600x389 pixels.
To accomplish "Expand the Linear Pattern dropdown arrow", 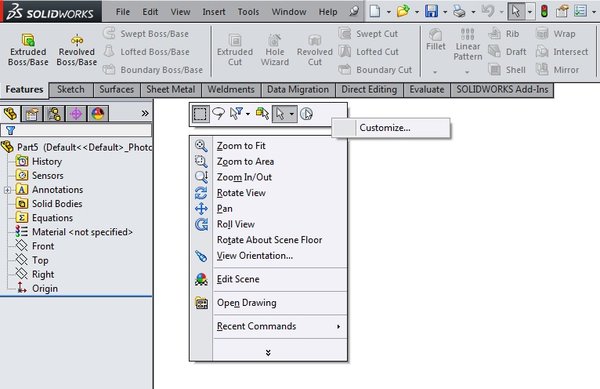I will pyautogui.click(x=467, y=72).
